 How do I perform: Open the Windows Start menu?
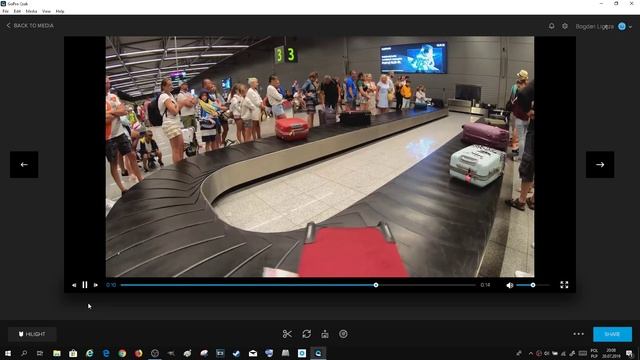8,353
